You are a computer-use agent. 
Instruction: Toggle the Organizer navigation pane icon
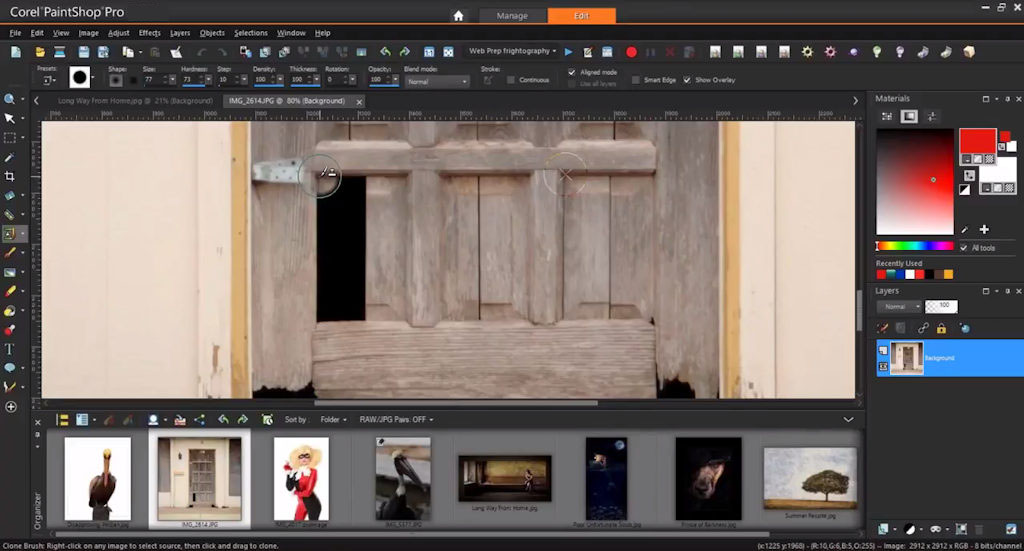click(63, 420)
